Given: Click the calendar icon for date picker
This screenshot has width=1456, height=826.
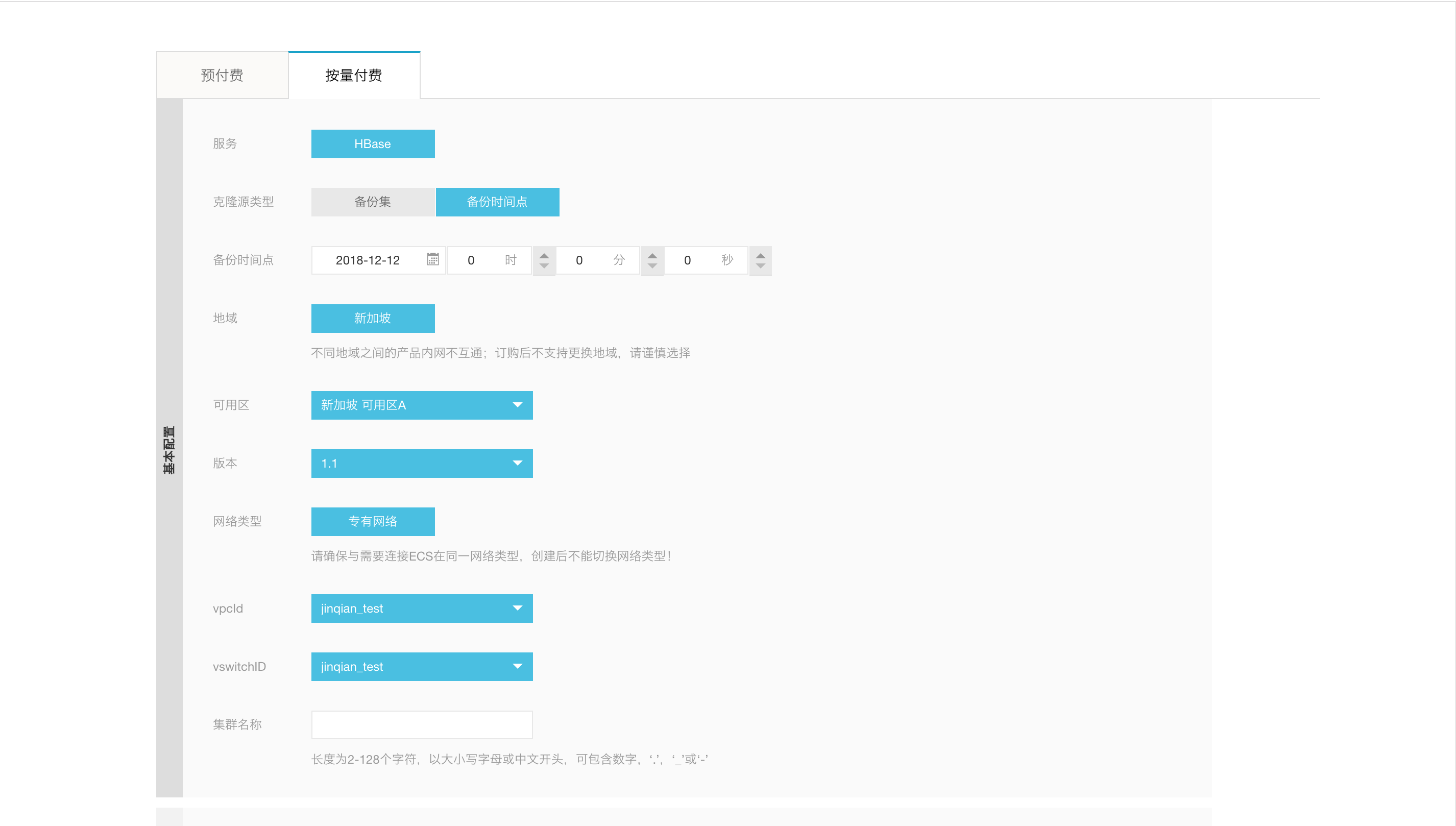Looking at the screenshot, I should coord(431,260).
